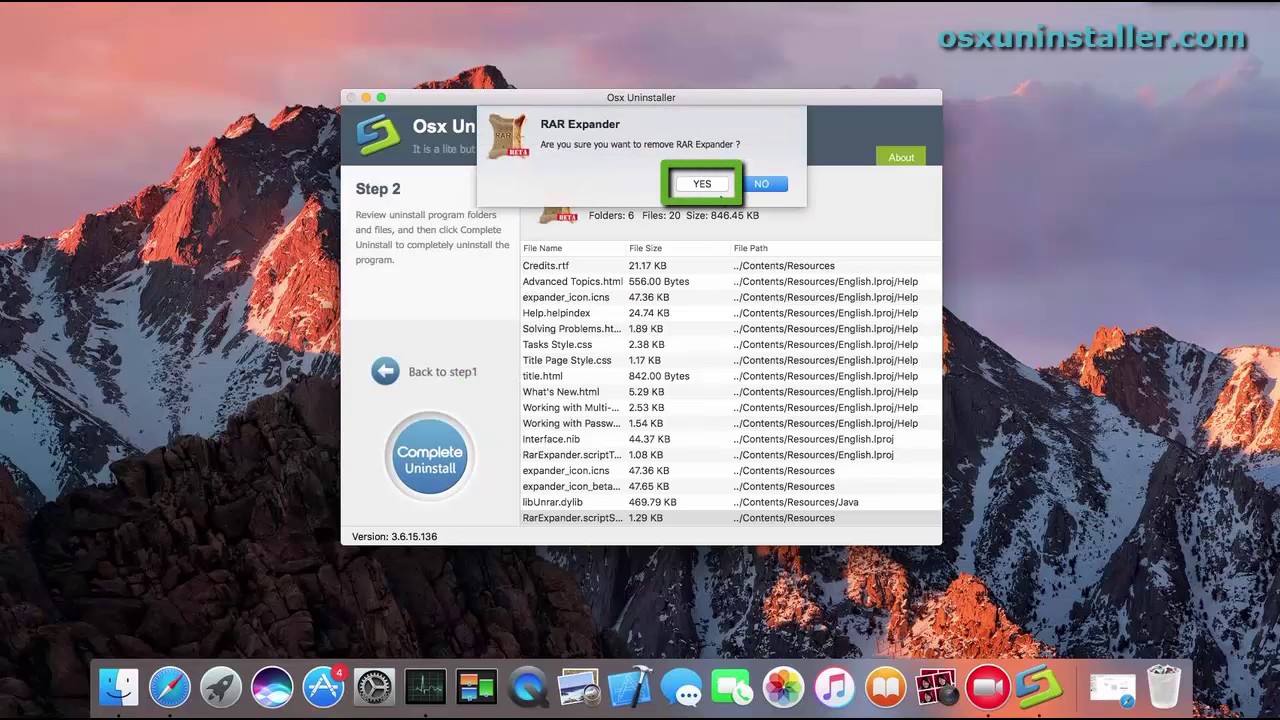The width and height of the screenshot is (1280, 720).
Task: Open the About page
Action: pyautogui.click(x=901, y=157)
